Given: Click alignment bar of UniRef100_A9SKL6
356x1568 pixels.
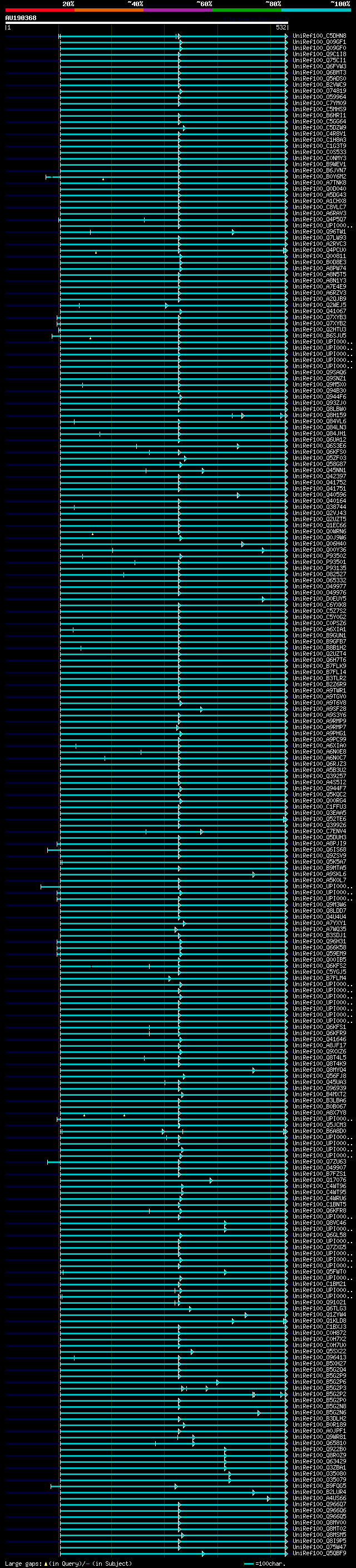Looking at the screenshot, I should tap(174, 874).
